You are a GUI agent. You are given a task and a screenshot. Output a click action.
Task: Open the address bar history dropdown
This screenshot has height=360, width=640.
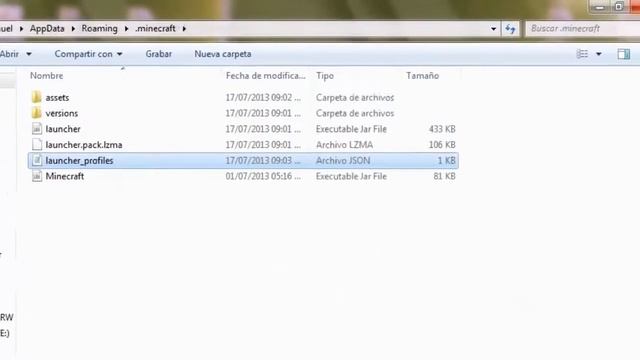coord(493,29)
